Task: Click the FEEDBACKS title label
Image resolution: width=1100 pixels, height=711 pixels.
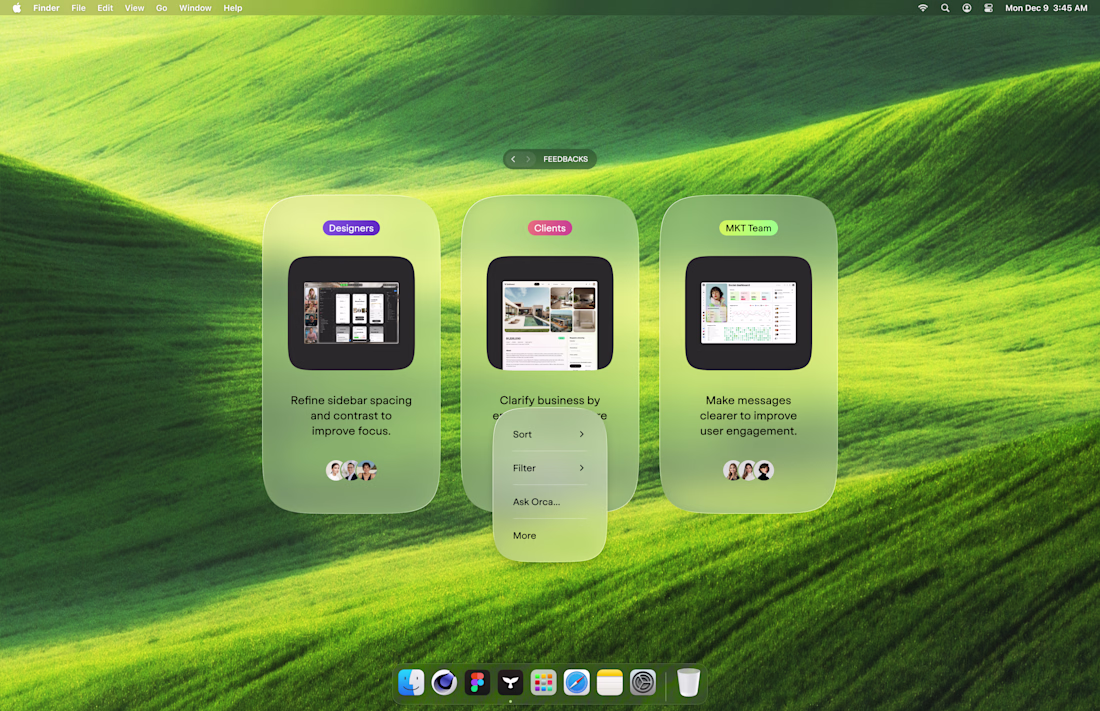Action: point(565,159)
